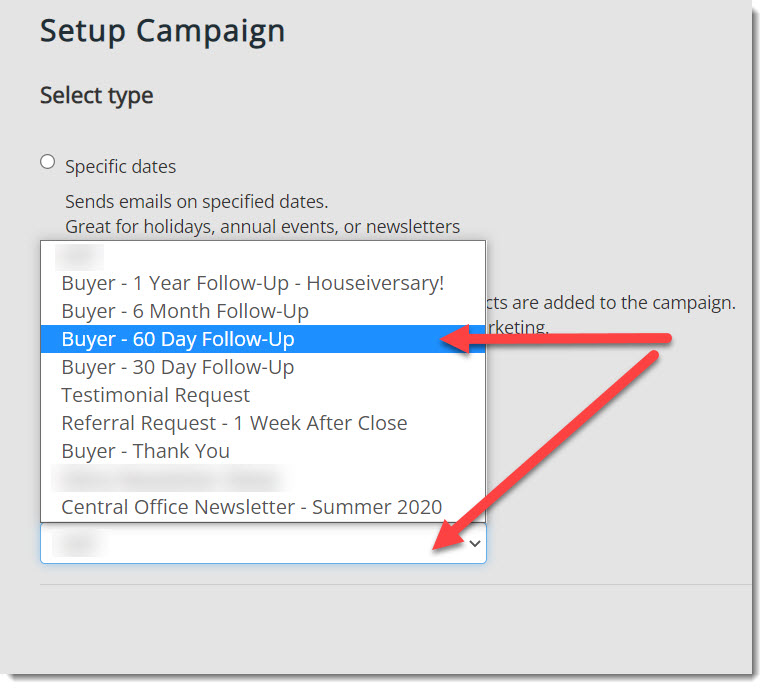Screen dimensions: 767x689
Task: Select highlighted Buyer - 60 Day Follow-Up
Action: pos(178,339)
